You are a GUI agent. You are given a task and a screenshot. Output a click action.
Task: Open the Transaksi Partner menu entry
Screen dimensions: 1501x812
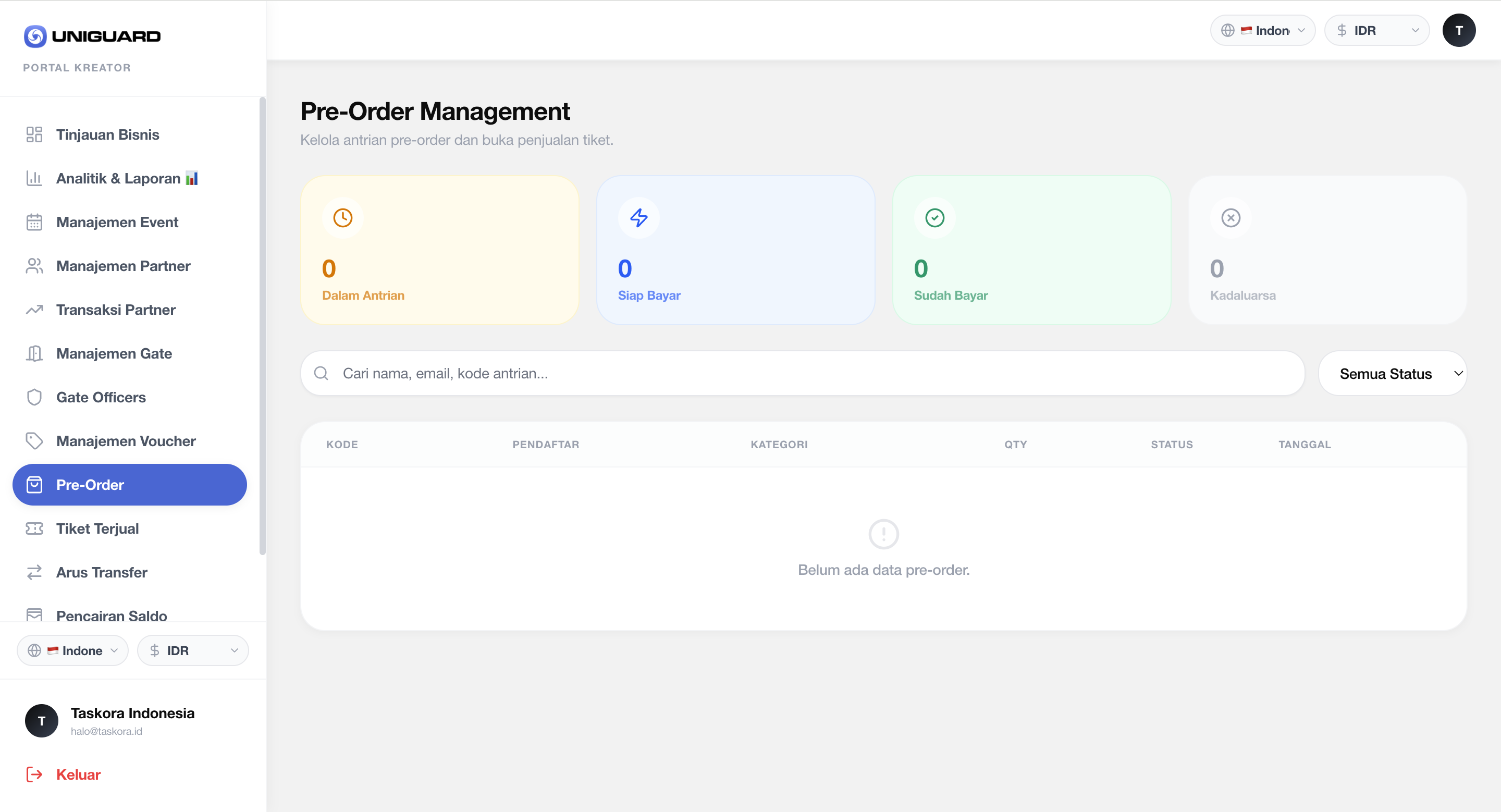click(x=115, y=309)
